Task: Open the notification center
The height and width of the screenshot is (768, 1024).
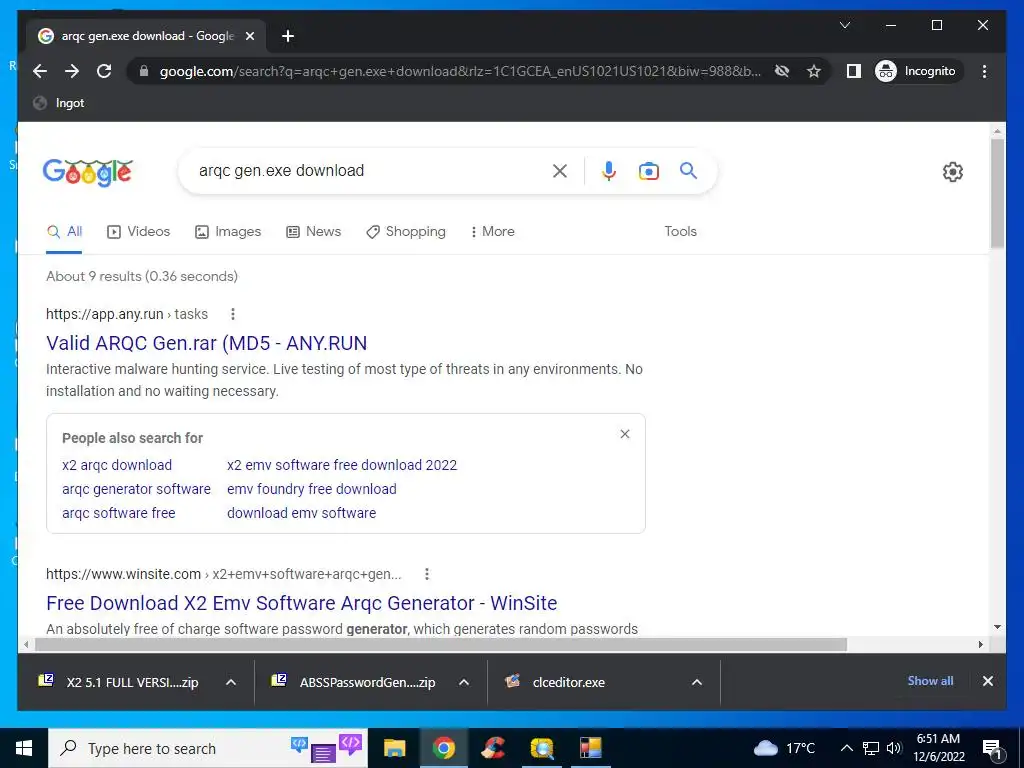Action: (x=992, y=748)
